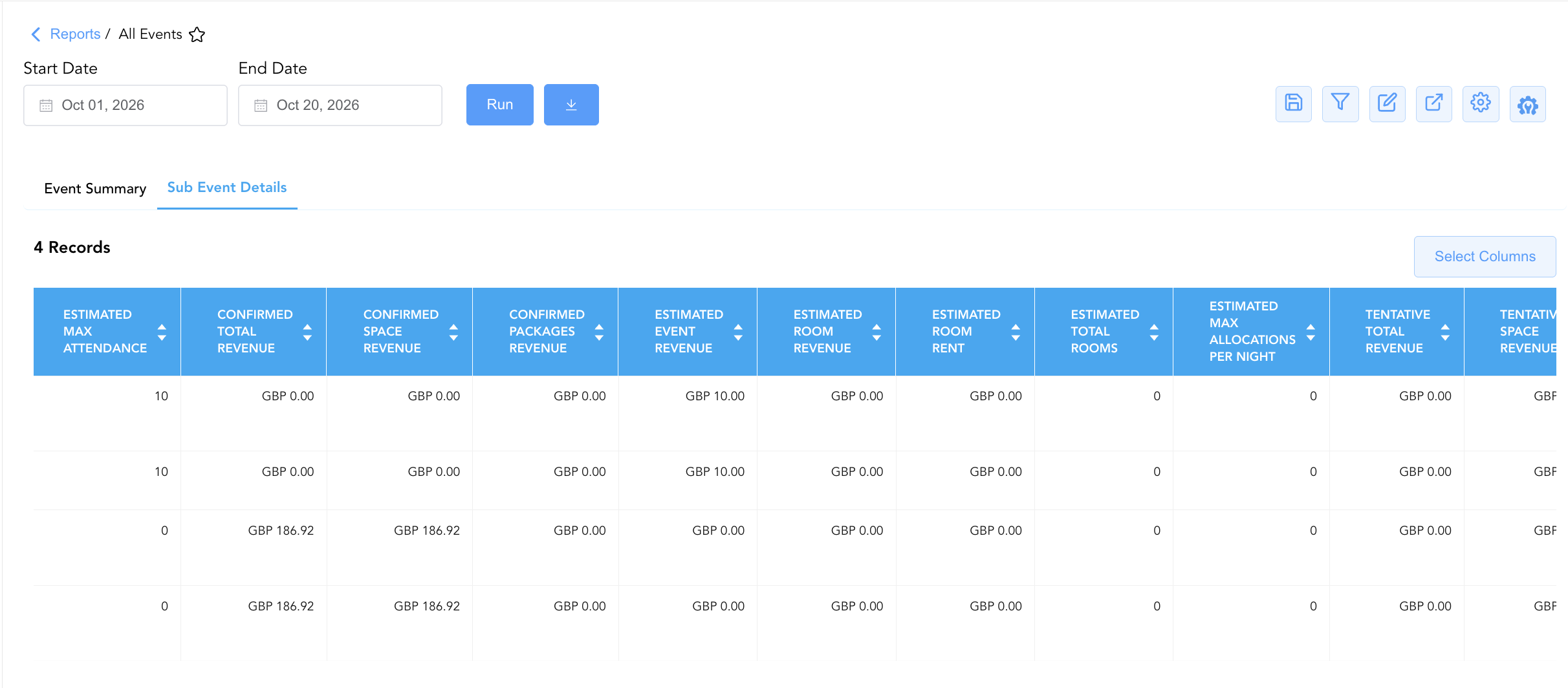The image size is (1568, 688).
Task: Sort by Confirmed Total Revenue column
Action: (307, 332)
